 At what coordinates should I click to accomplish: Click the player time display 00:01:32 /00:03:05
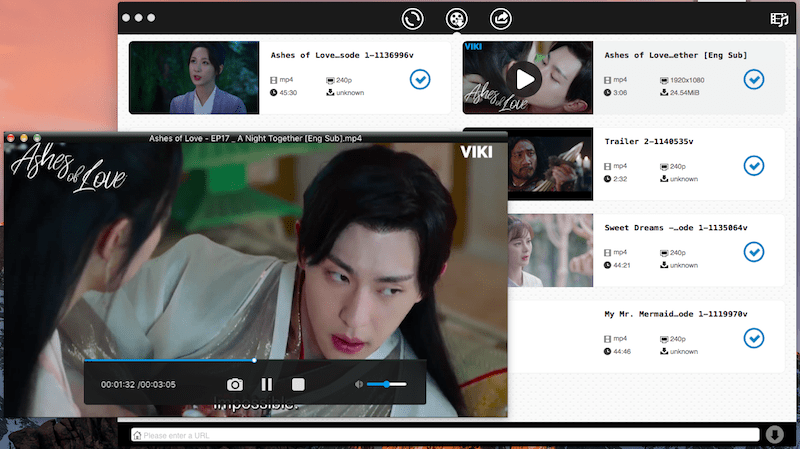[138, 385]
